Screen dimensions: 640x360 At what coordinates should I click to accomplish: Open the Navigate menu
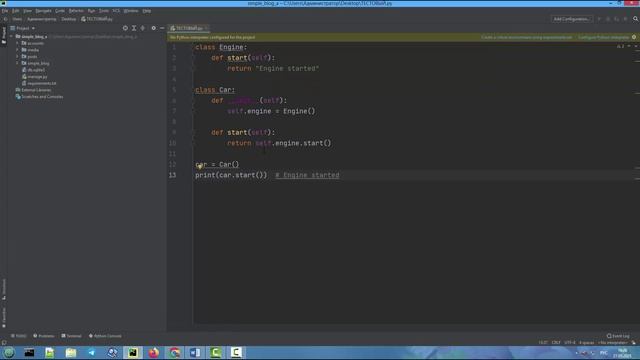click(43, 11)
